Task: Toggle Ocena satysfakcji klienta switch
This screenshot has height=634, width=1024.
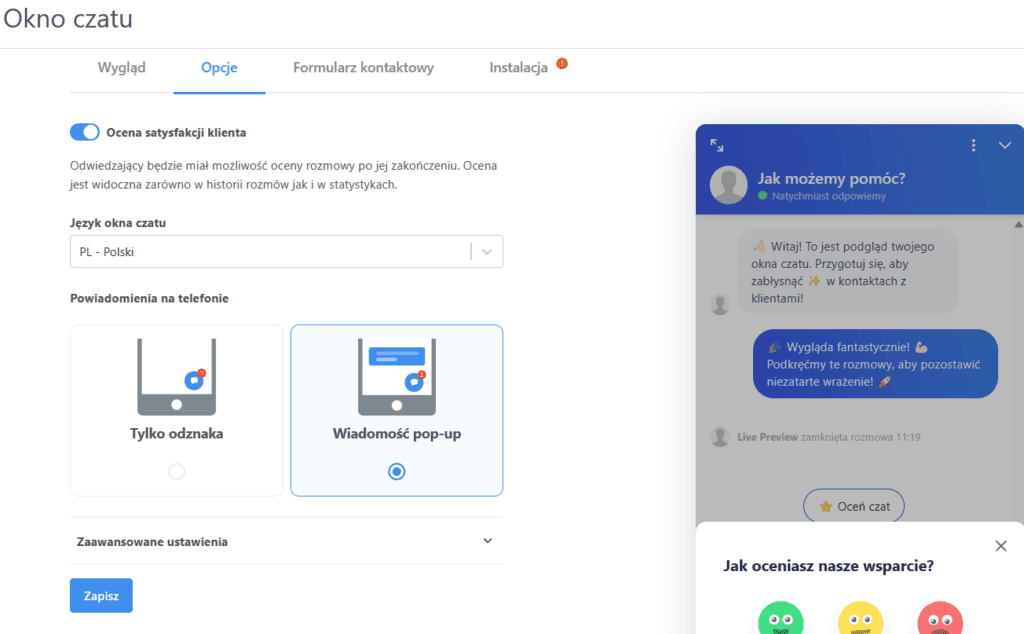Action: [85, 132]
